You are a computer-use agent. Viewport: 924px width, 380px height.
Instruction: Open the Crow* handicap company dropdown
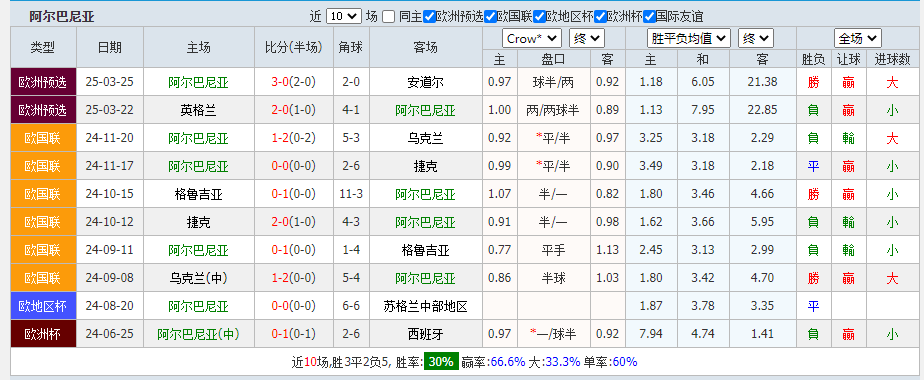pos(532,39)
